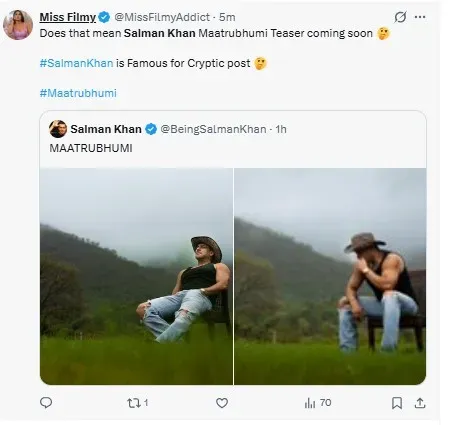Open the three-dot more options menu
Image resolution: width=458 pixels, height=425 pixels.
pyautogui.click(x=420, y=17)
